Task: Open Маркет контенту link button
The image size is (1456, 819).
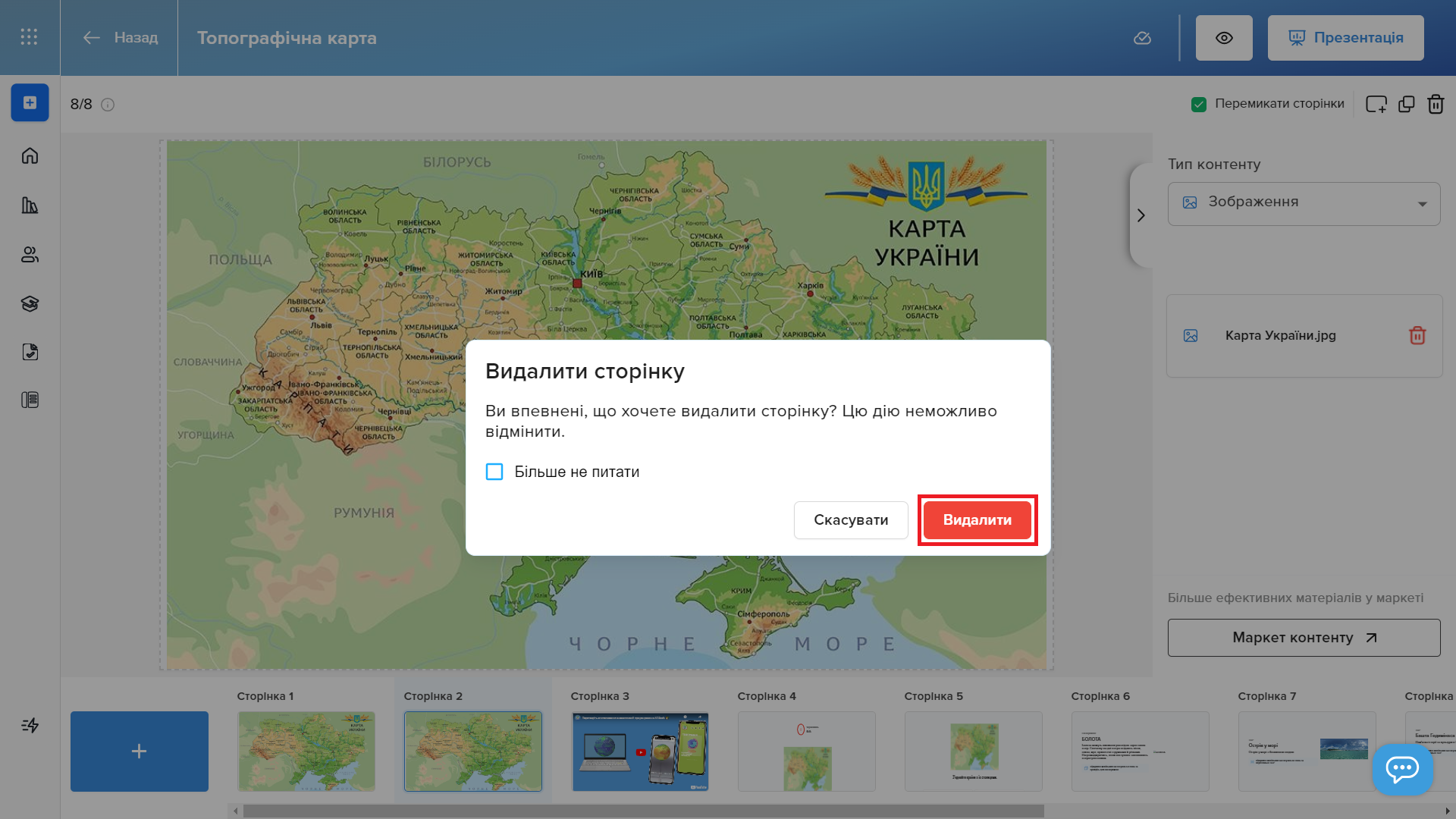Action: pos(1304,638)
